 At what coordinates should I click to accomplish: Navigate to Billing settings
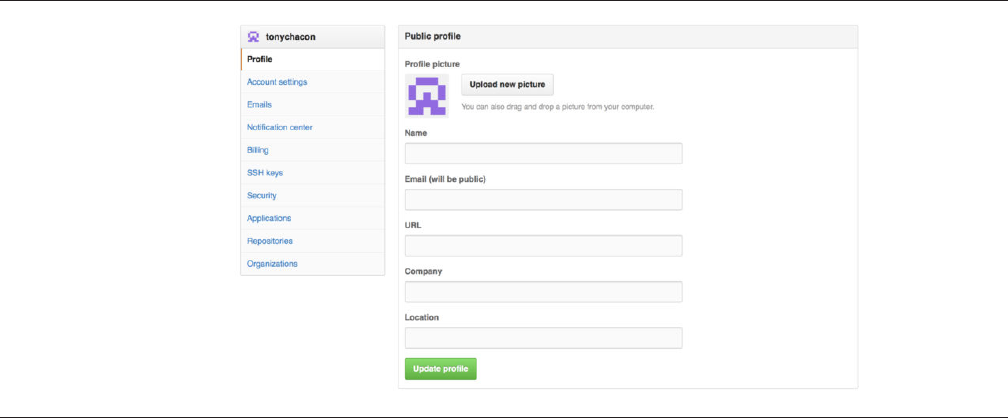258,150
